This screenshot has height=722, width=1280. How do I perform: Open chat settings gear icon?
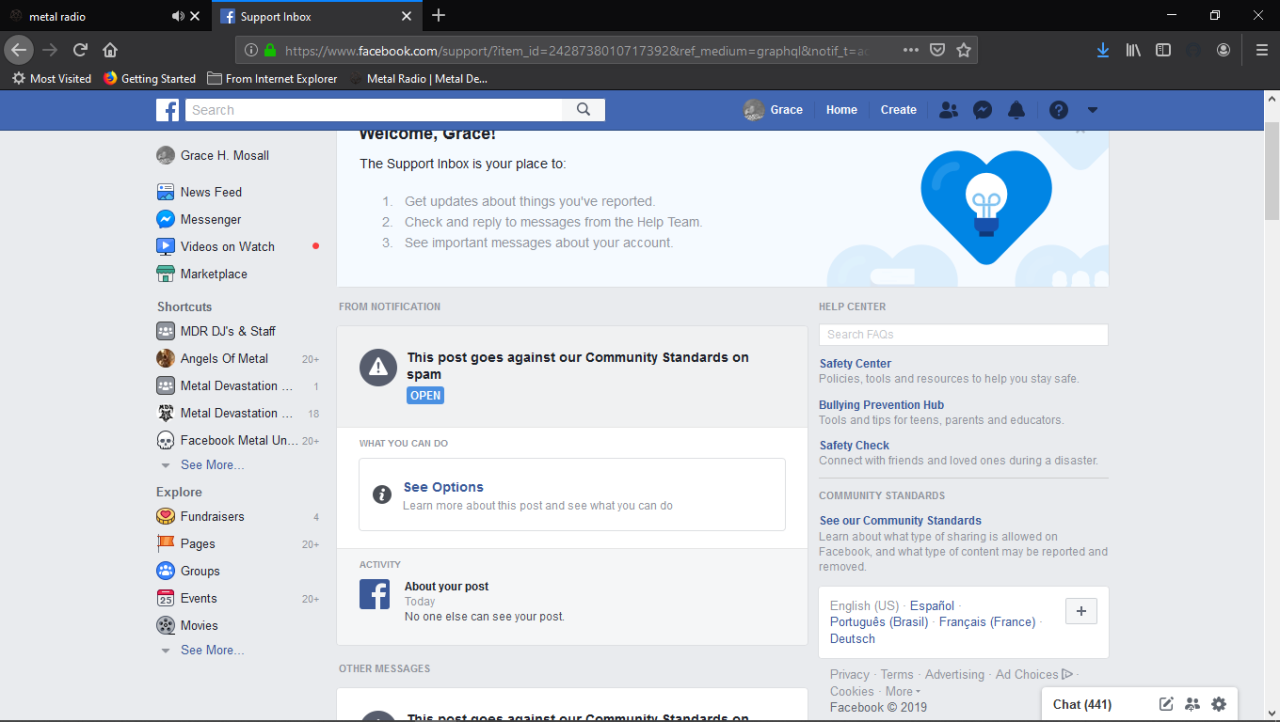[x=1218, y=704]
